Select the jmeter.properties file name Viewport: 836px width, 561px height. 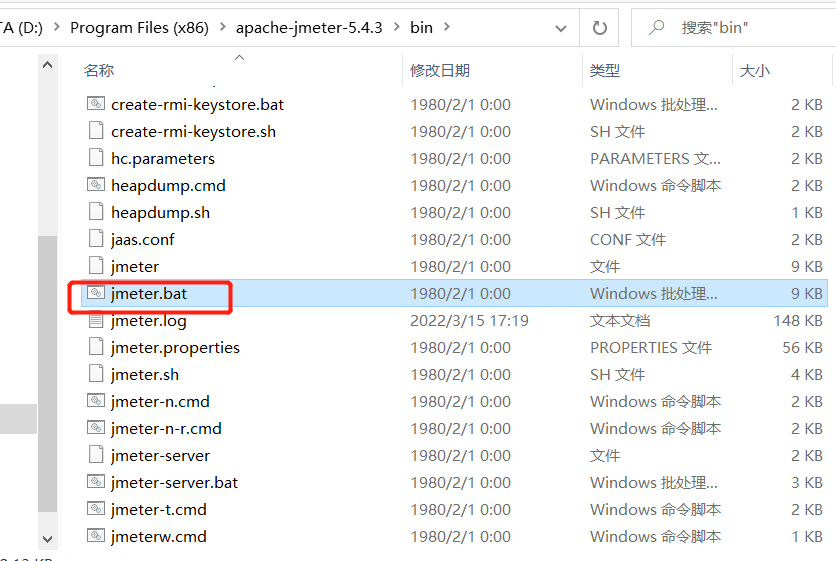(175, 348)
